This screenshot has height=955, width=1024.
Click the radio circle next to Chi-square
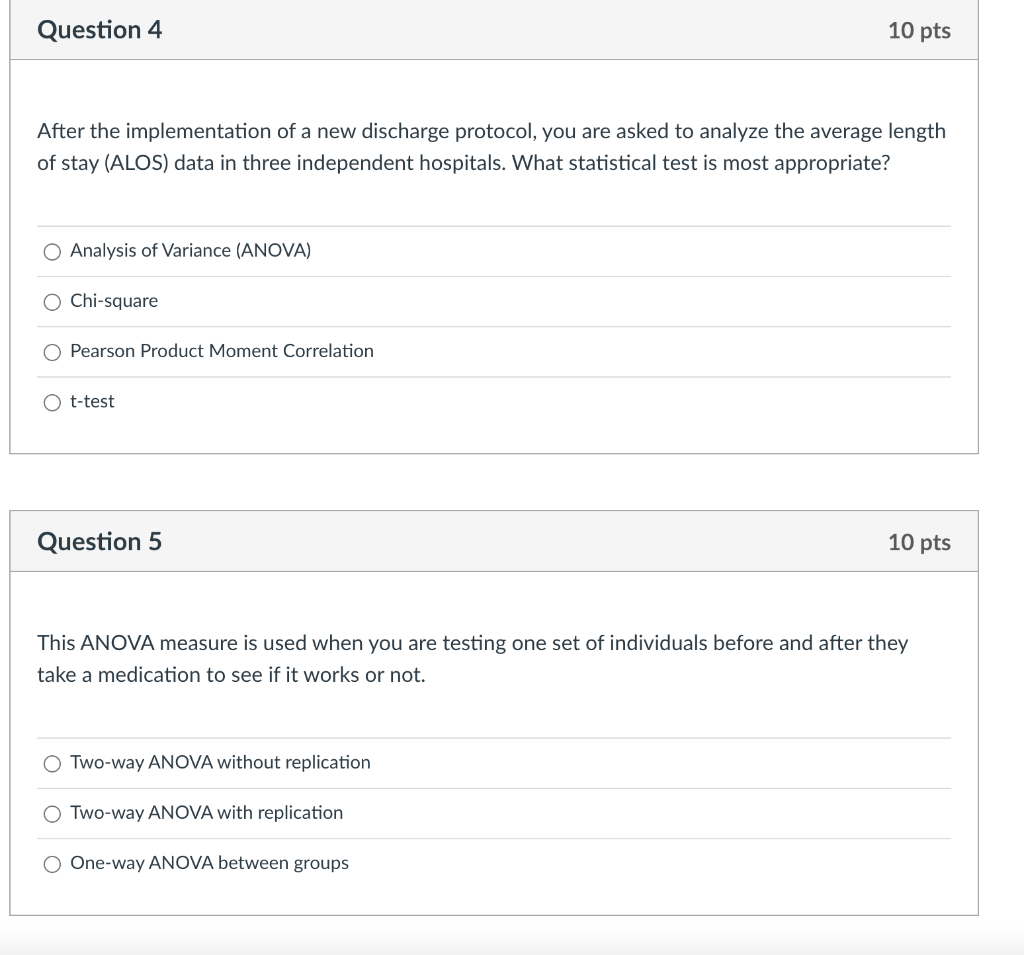coord(52,301)
